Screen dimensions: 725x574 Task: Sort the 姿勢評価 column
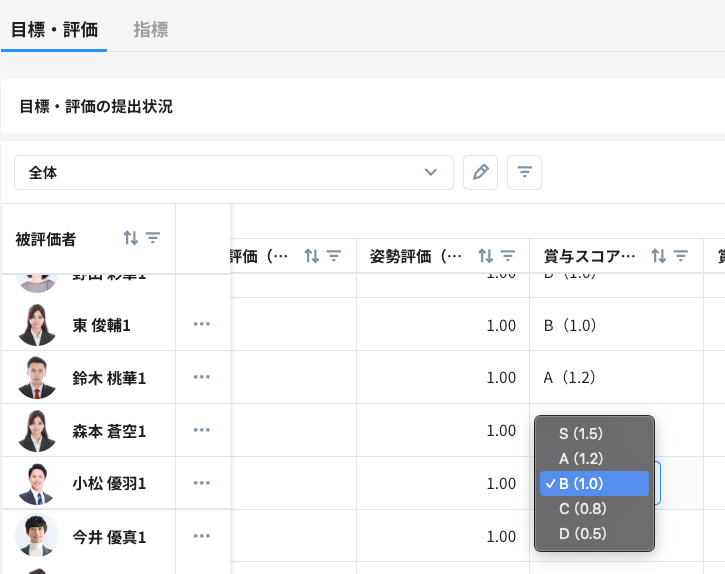pos(486,256)
